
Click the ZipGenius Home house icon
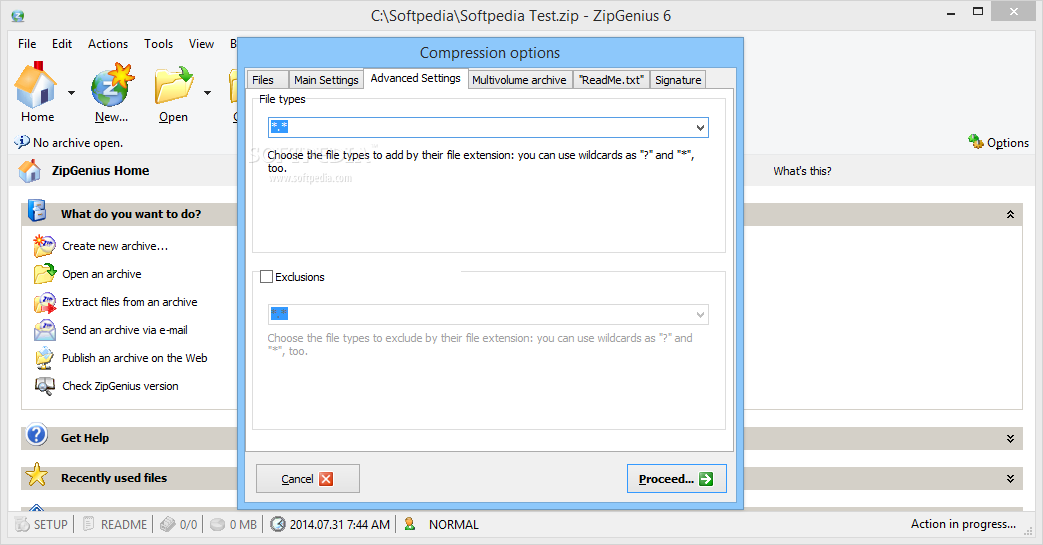point(30,171)
